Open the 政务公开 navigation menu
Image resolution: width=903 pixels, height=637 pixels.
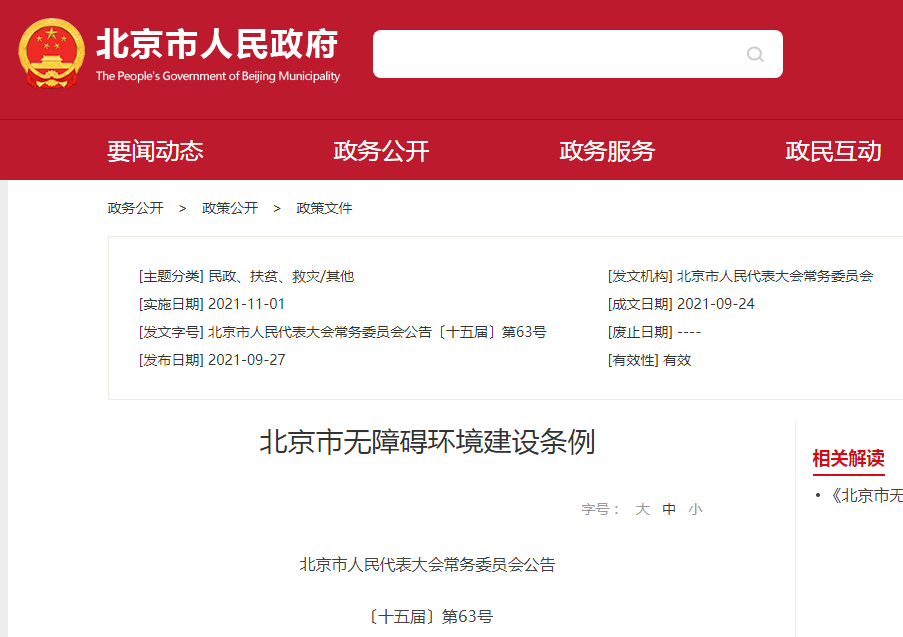381,151
